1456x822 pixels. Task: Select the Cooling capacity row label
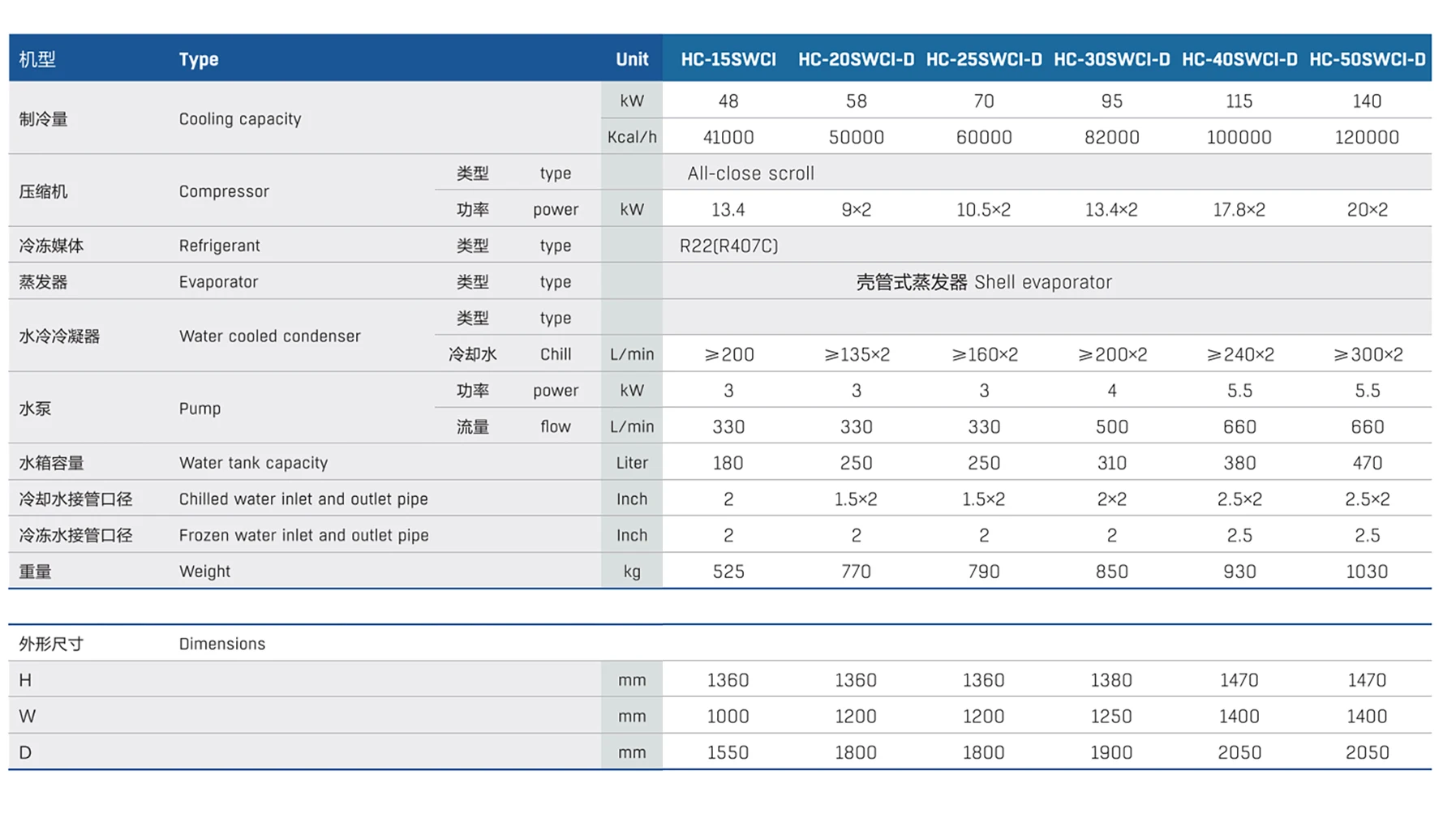[x=240, y=119]
